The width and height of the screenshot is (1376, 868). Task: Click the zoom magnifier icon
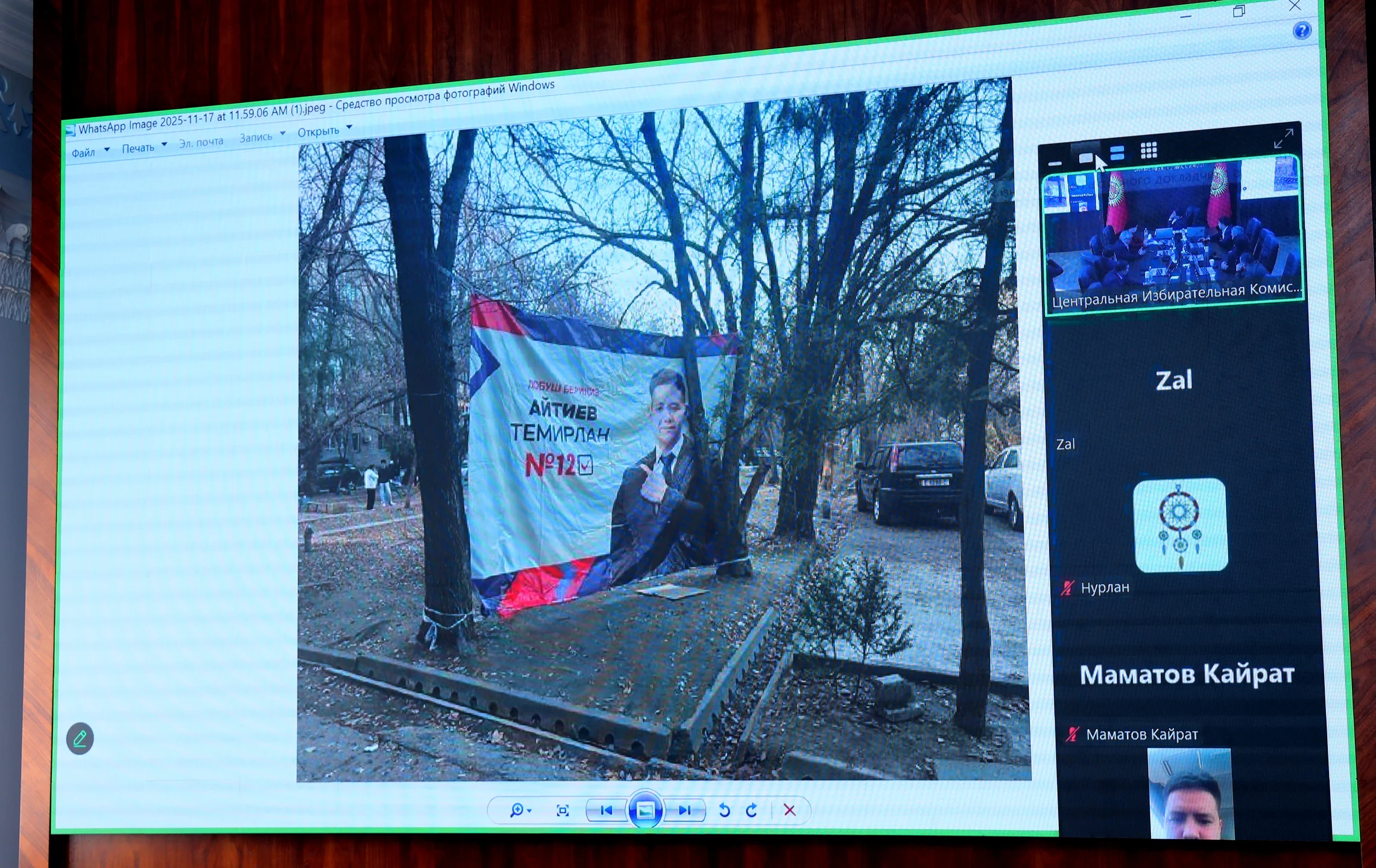click(x=517, y=810)
